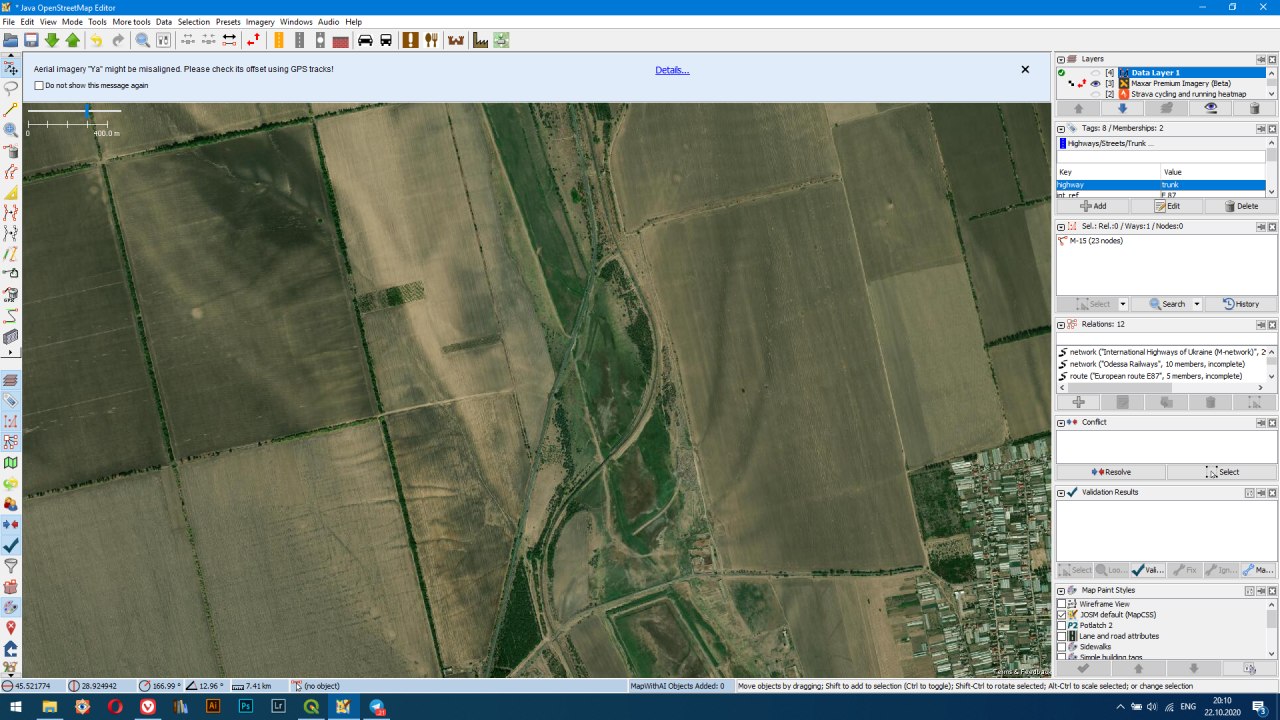Screen dimensions: 1280x720
Task: Open the Imagery menu
Action: point(260,21)
